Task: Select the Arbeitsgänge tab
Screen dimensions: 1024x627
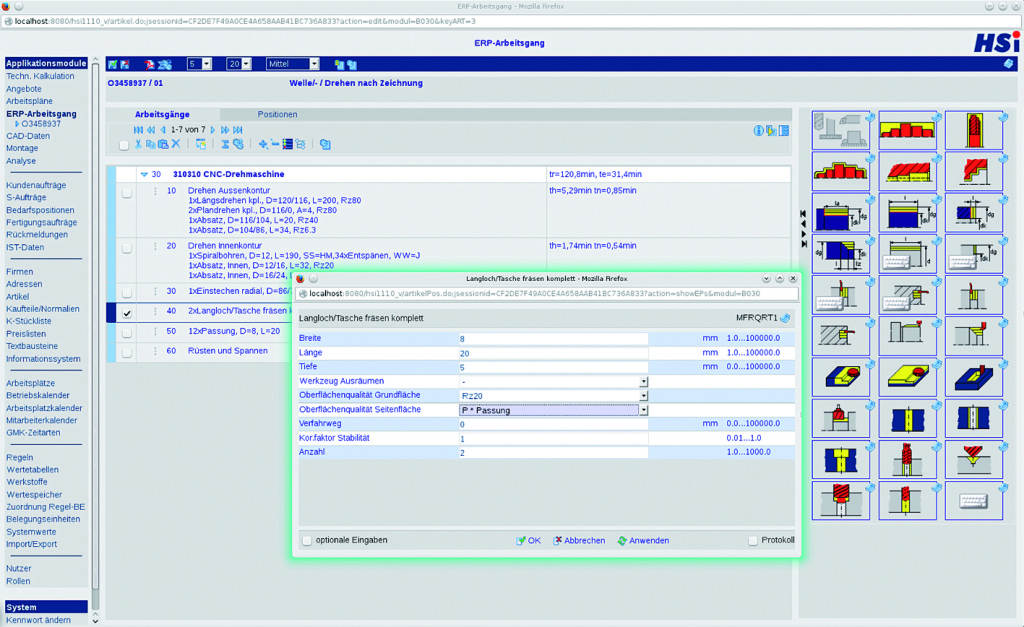Action: click(162, 114)
